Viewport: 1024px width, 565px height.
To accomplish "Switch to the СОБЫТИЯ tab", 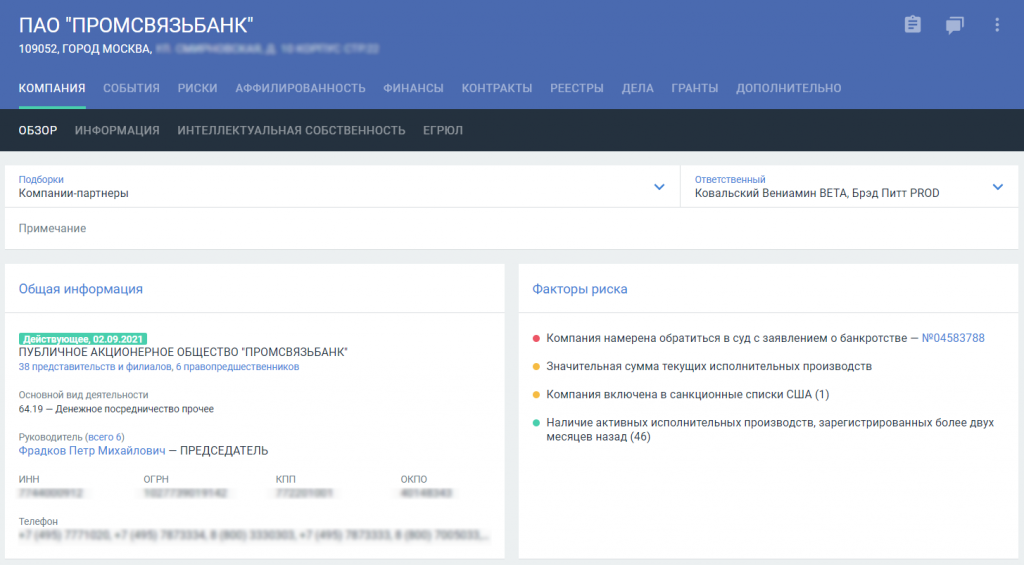I will (x=131, y=88).
